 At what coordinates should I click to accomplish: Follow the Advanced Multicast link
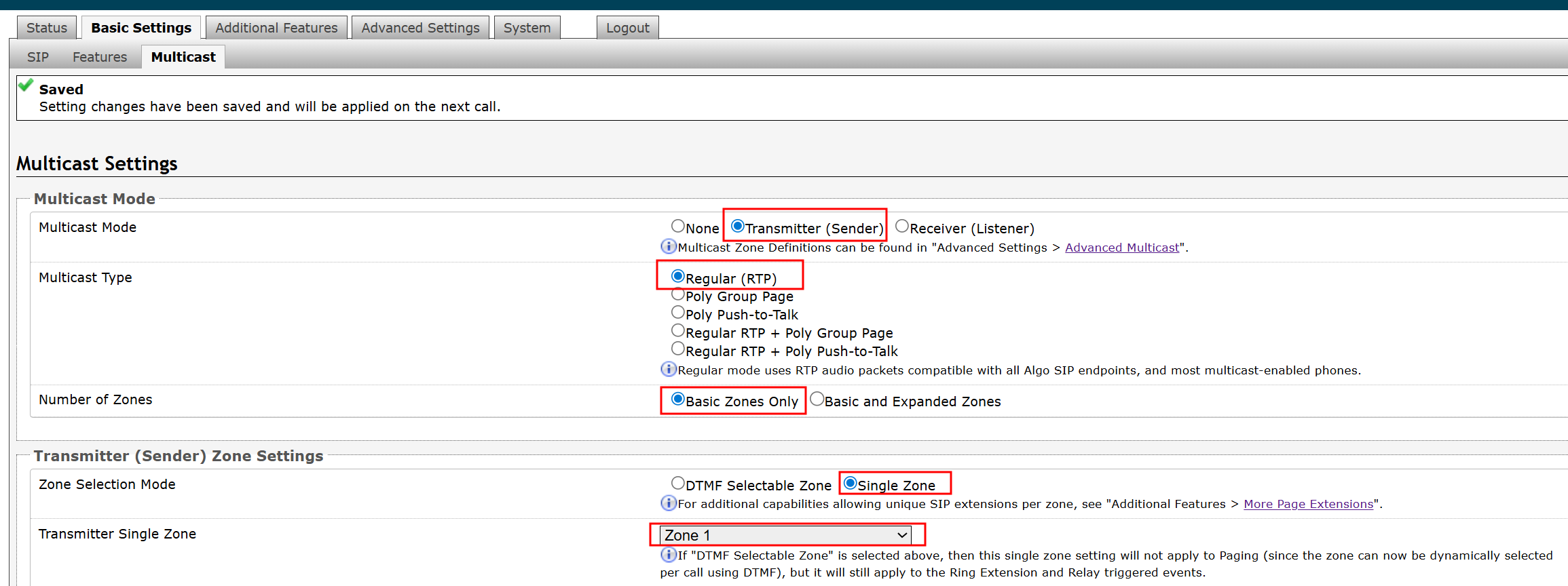[1122, 248]
